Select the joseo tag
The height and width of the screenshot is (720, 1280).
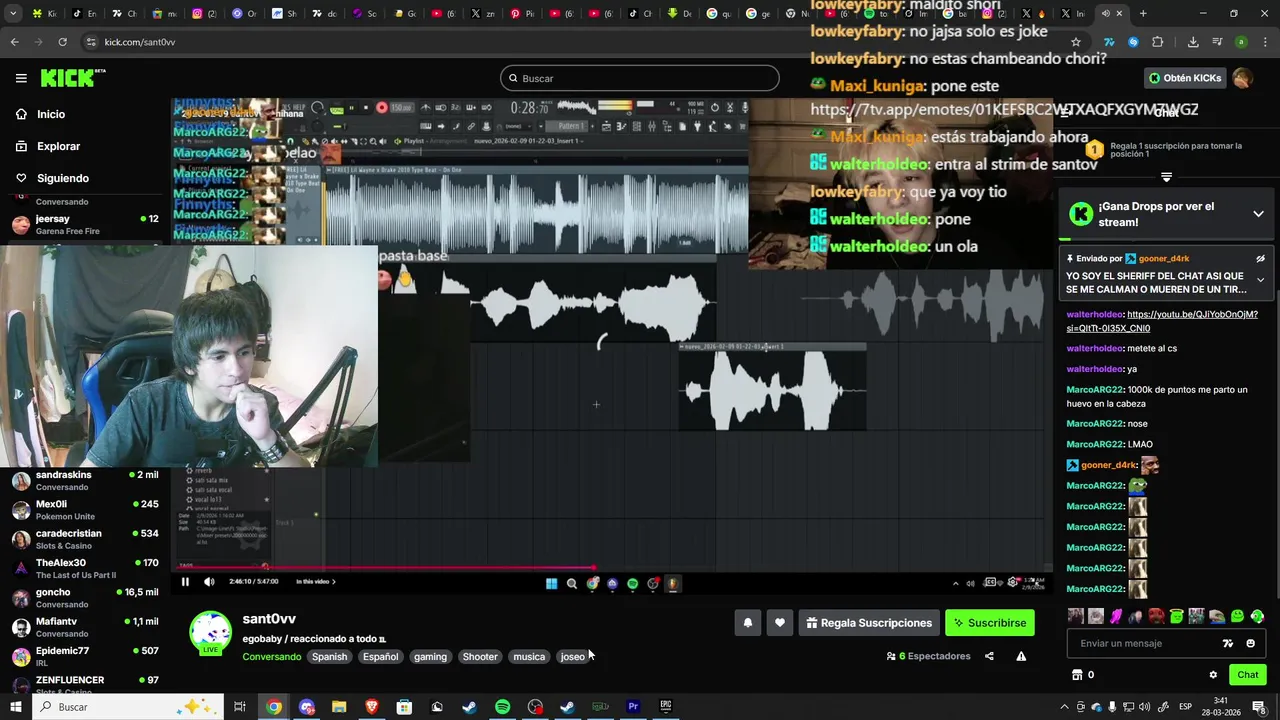point(572,657)
